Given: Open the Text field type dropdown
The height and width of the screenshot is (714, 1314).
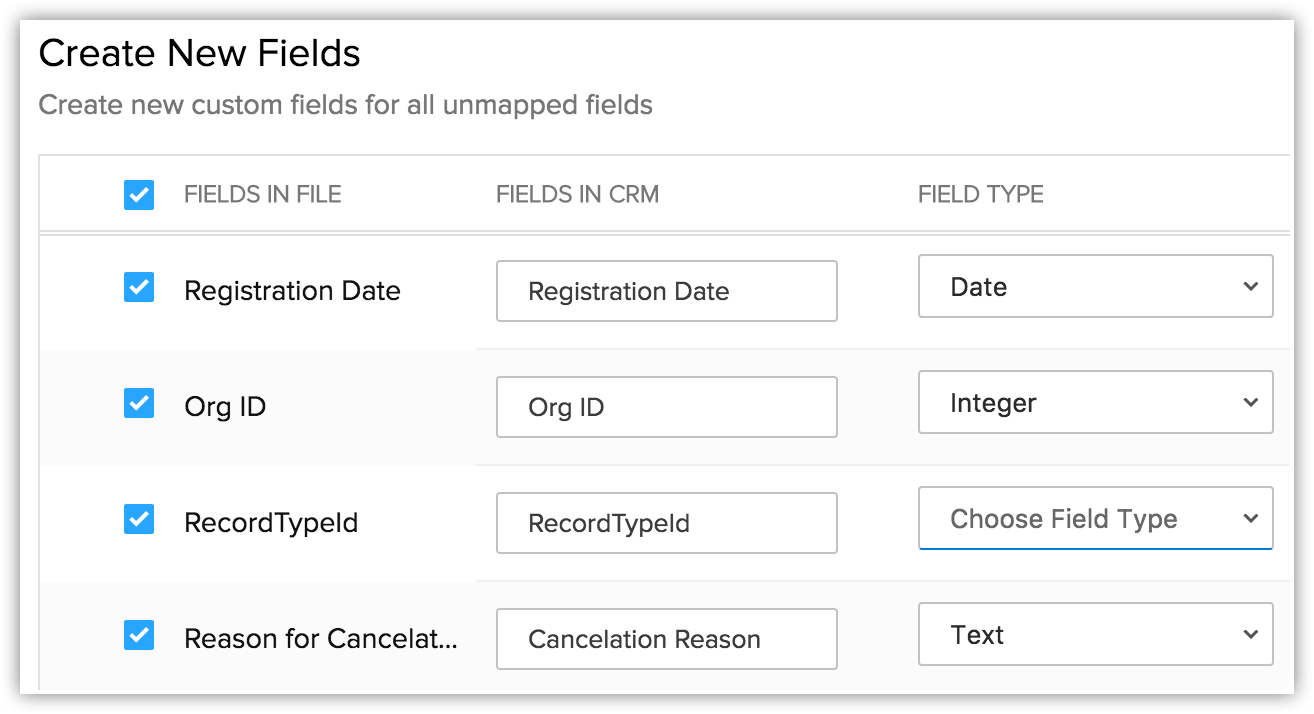Looking at the screenshot, I should click(1095, 635).
